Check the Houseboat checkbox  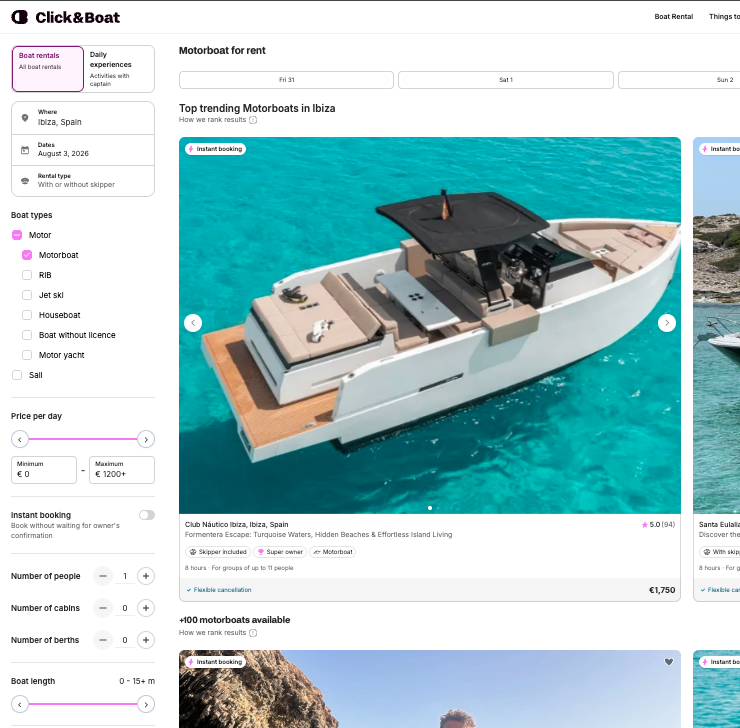pyautogui.click(x=27, y=315)
